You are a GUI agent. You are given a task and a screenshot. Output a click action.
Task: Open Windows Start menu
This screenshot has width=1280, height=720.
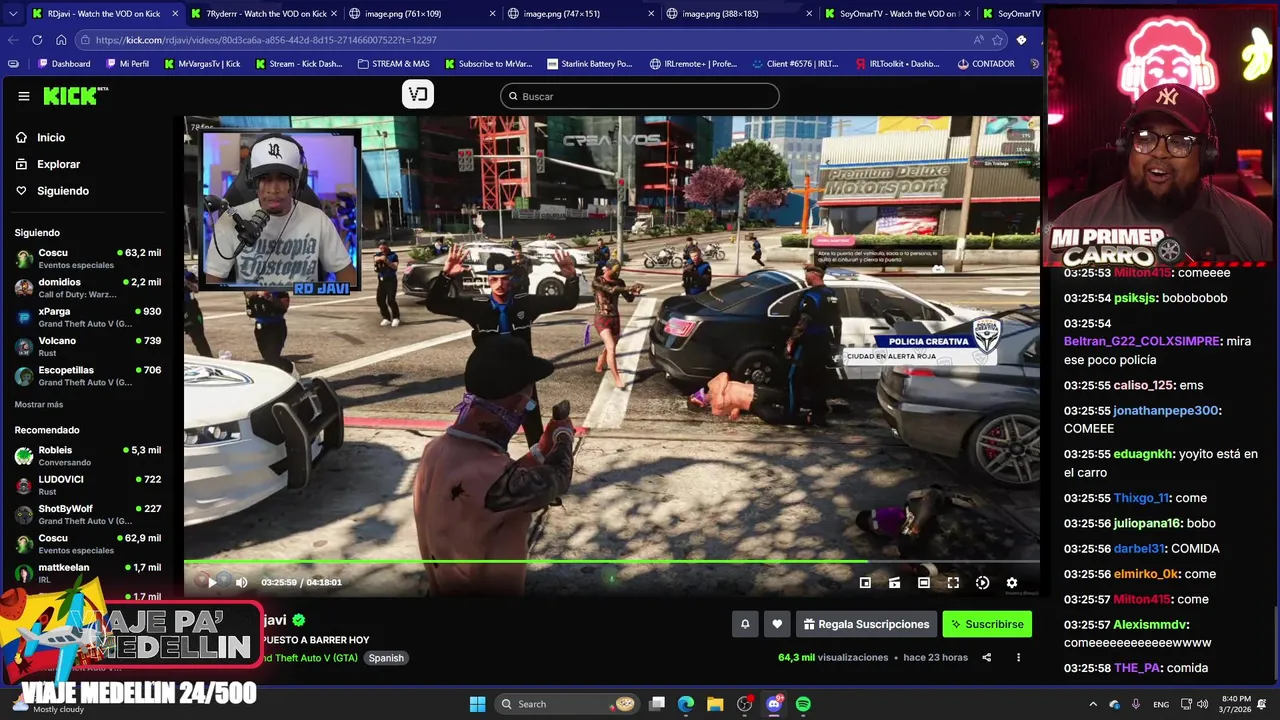(x=477, y=704)
